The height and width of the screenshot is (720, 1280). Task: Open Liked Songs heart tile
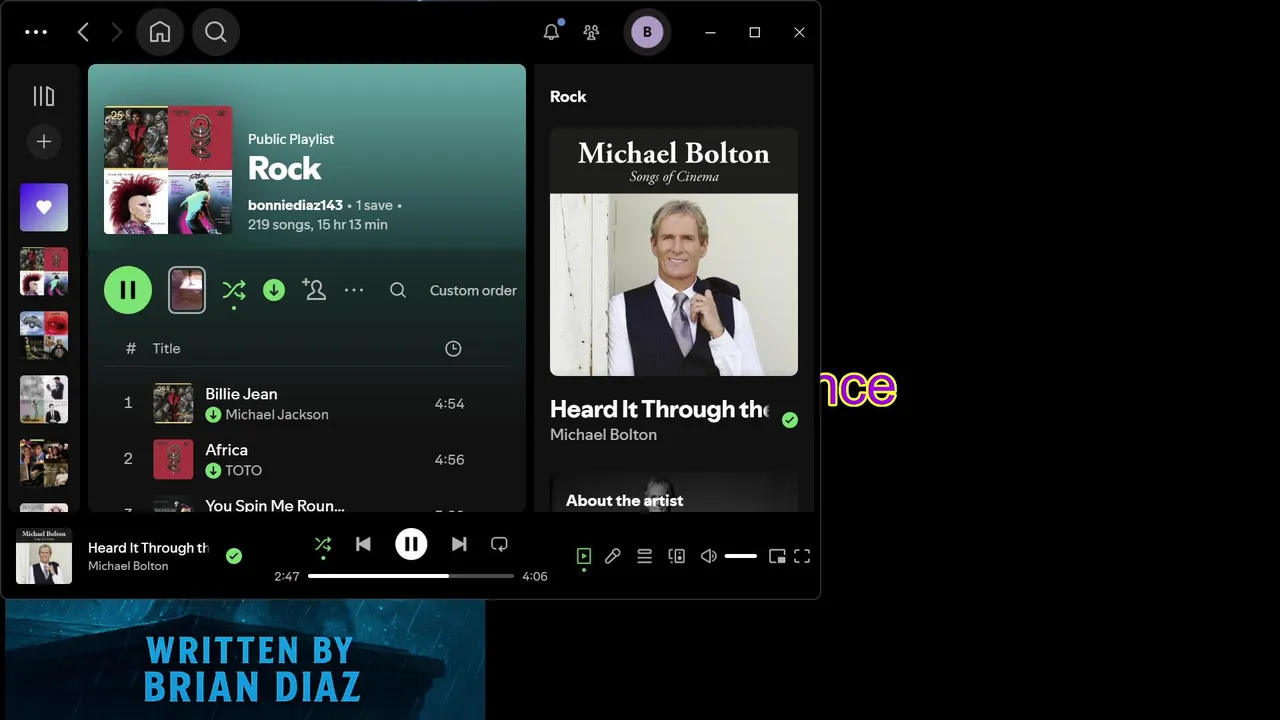[44, 207]
